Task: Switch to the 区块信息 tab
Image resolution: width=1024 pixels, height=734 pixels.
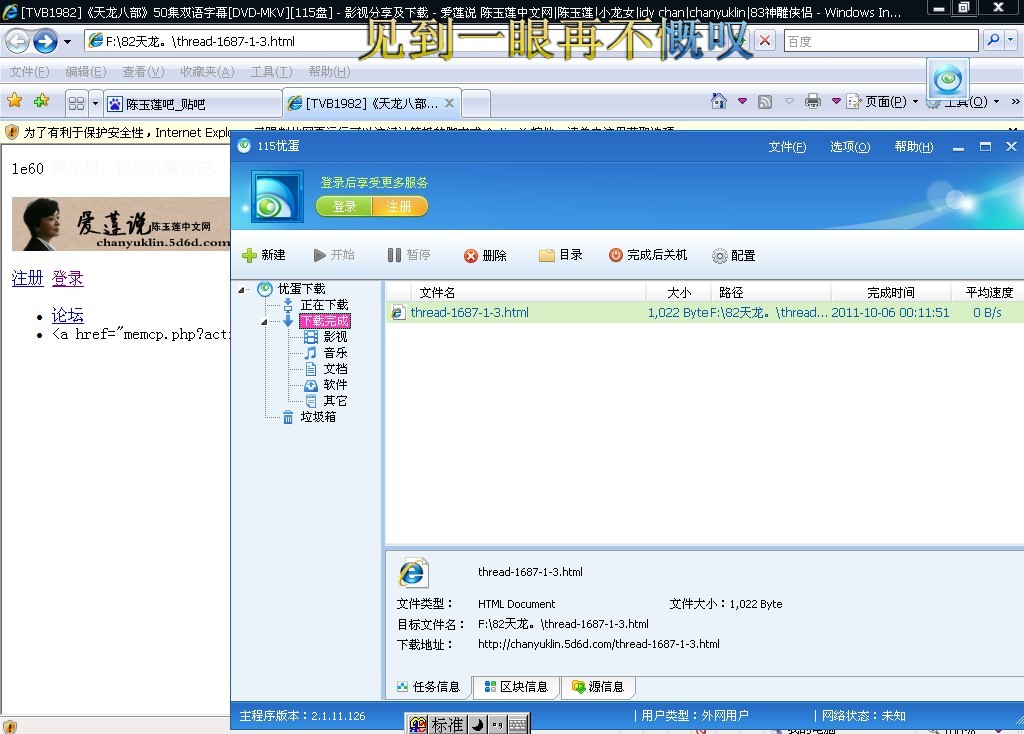Action: (x=516, y=687)
